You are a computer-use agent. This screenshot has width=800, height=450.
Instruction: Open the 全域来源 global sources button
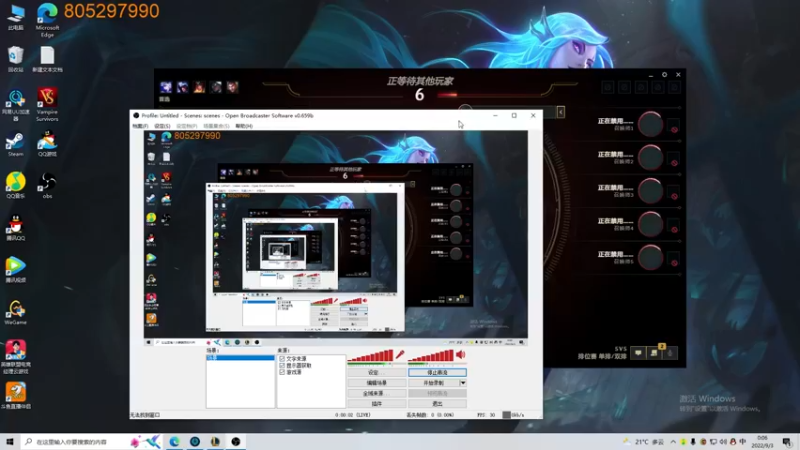pyautogui.click(x=377, y=393)
